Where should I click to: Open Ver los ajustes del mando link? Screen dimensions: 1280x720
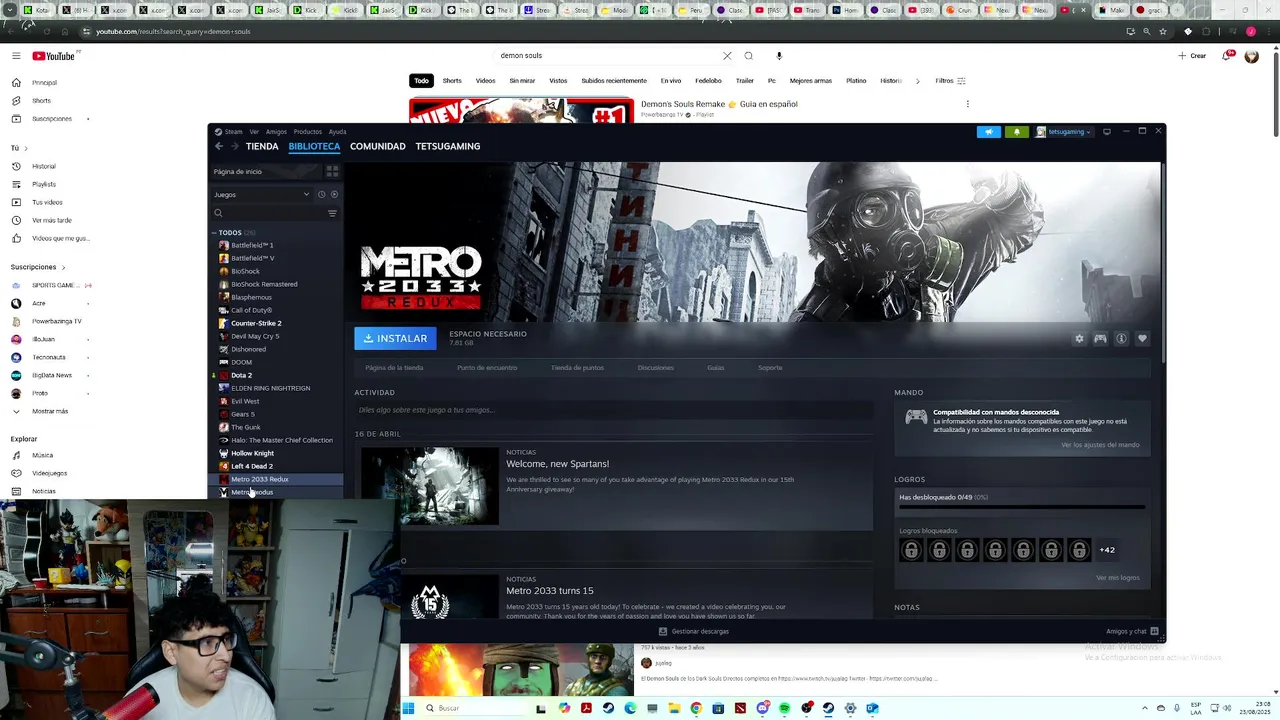(1100, 445)
